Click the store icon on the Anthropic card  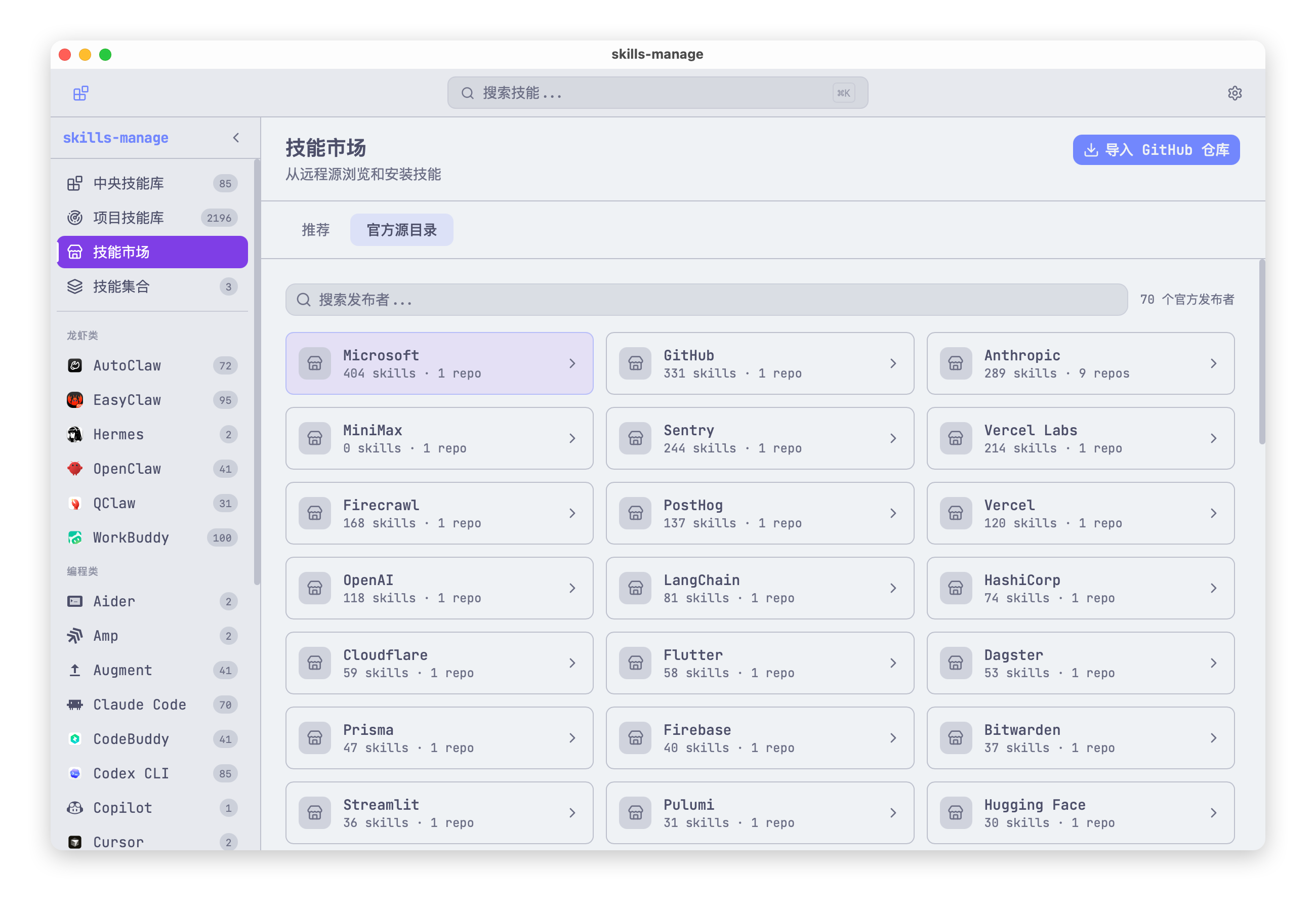pyautogui.click(x=955, y=363)
